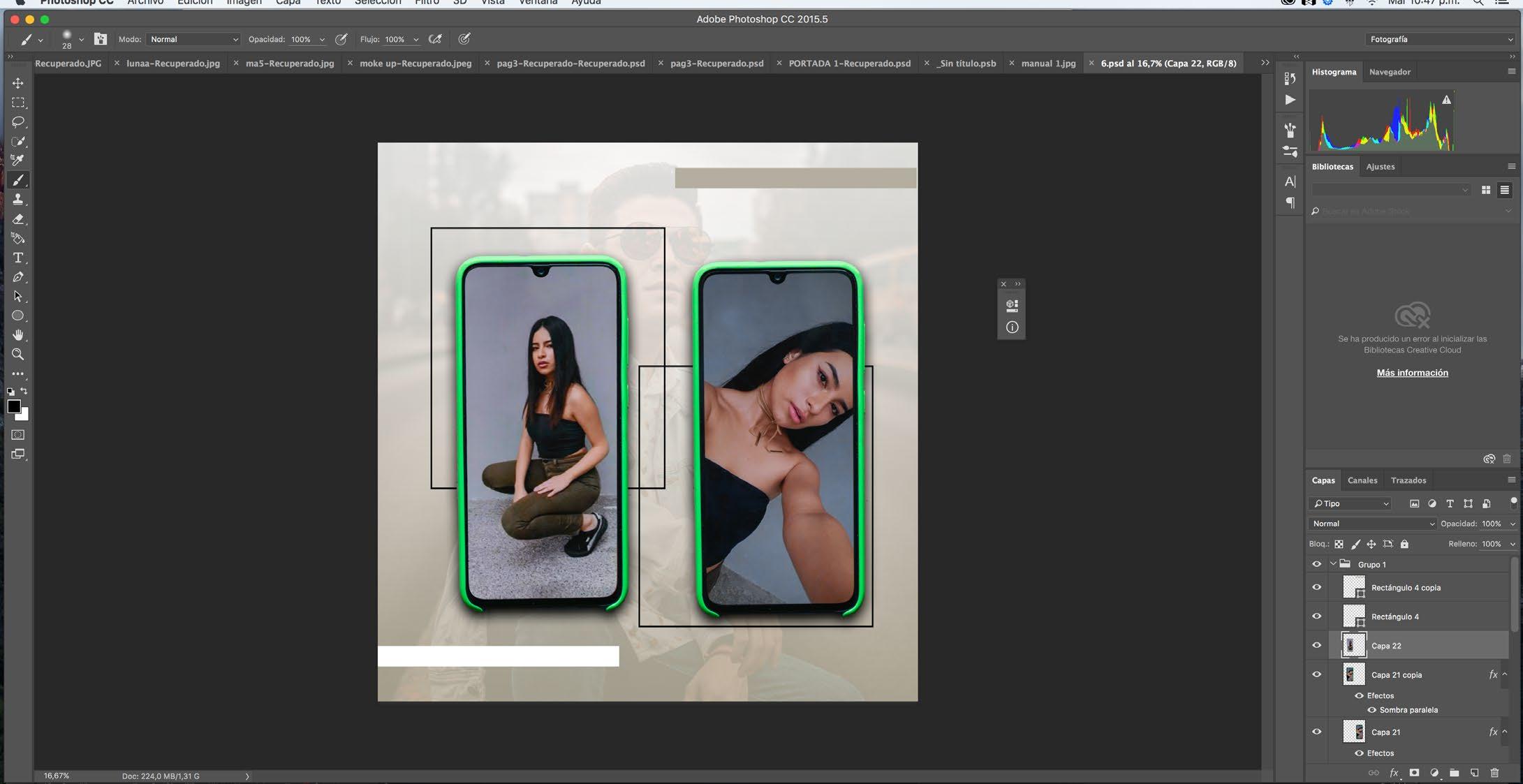The image size is (1523, 784).
Task: Select the Move tool
Action: (x=18, y=83)
